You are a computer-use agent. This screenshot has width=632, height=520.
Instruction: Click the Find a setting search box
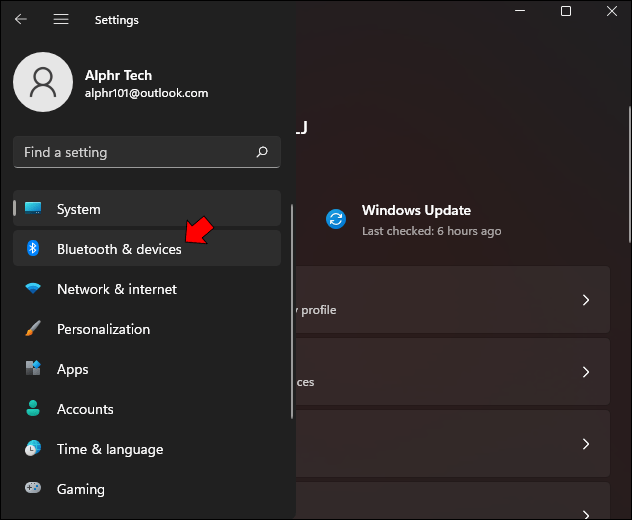(x=147, y=152)
